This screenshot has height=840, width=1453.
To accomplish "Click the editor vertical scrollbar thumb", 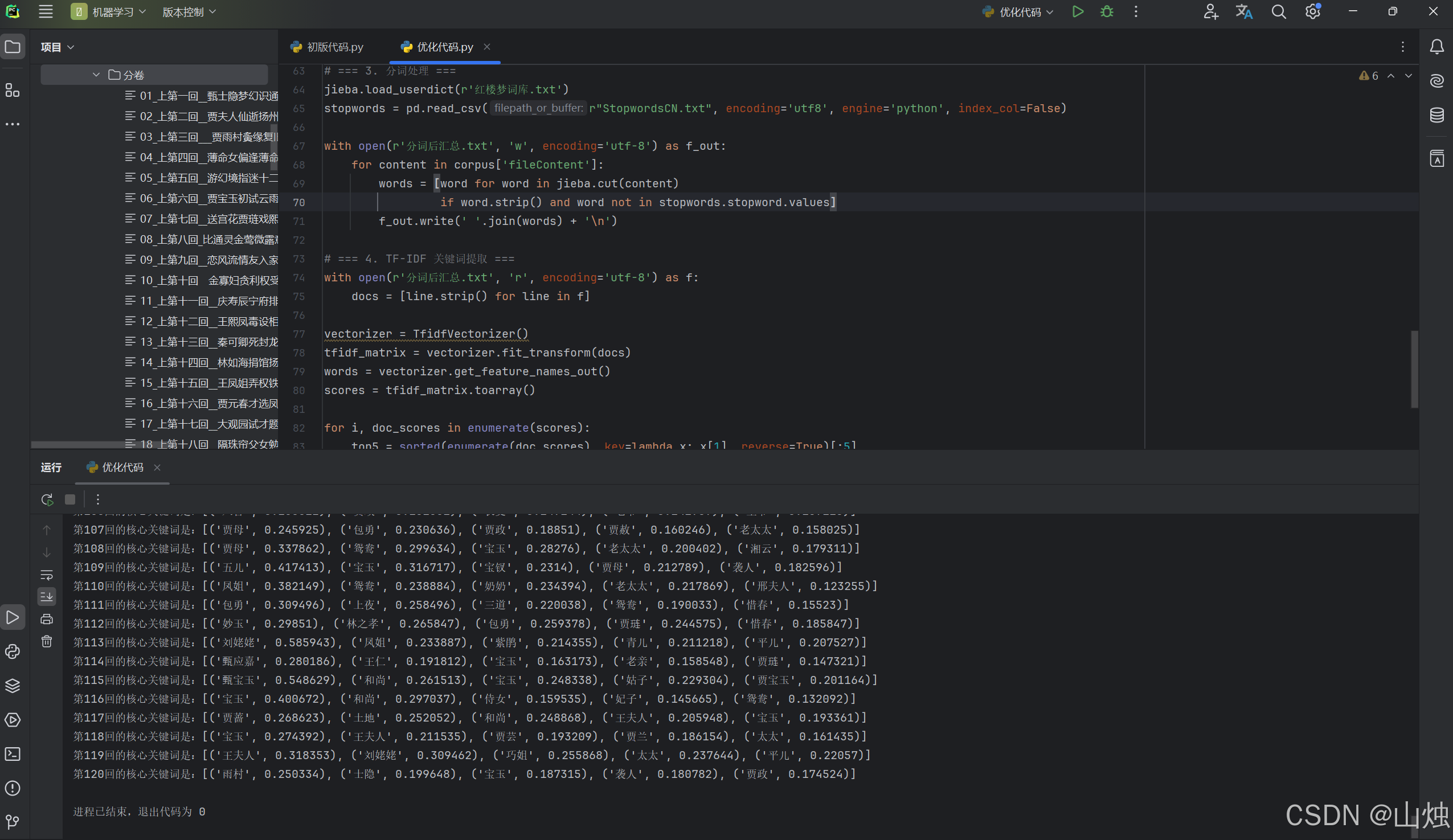I will pyautogui.click(x=1414, y=369).
